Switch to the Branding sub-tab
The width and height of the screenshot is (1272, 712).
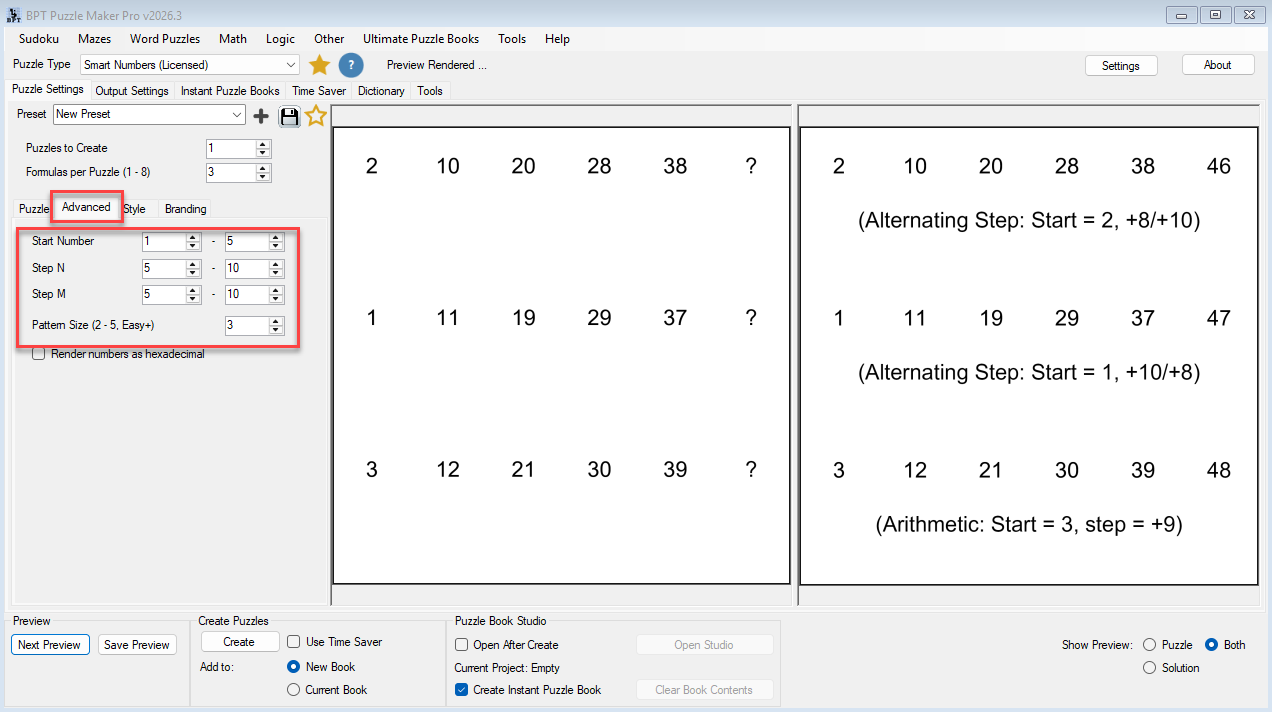(185, 209)
